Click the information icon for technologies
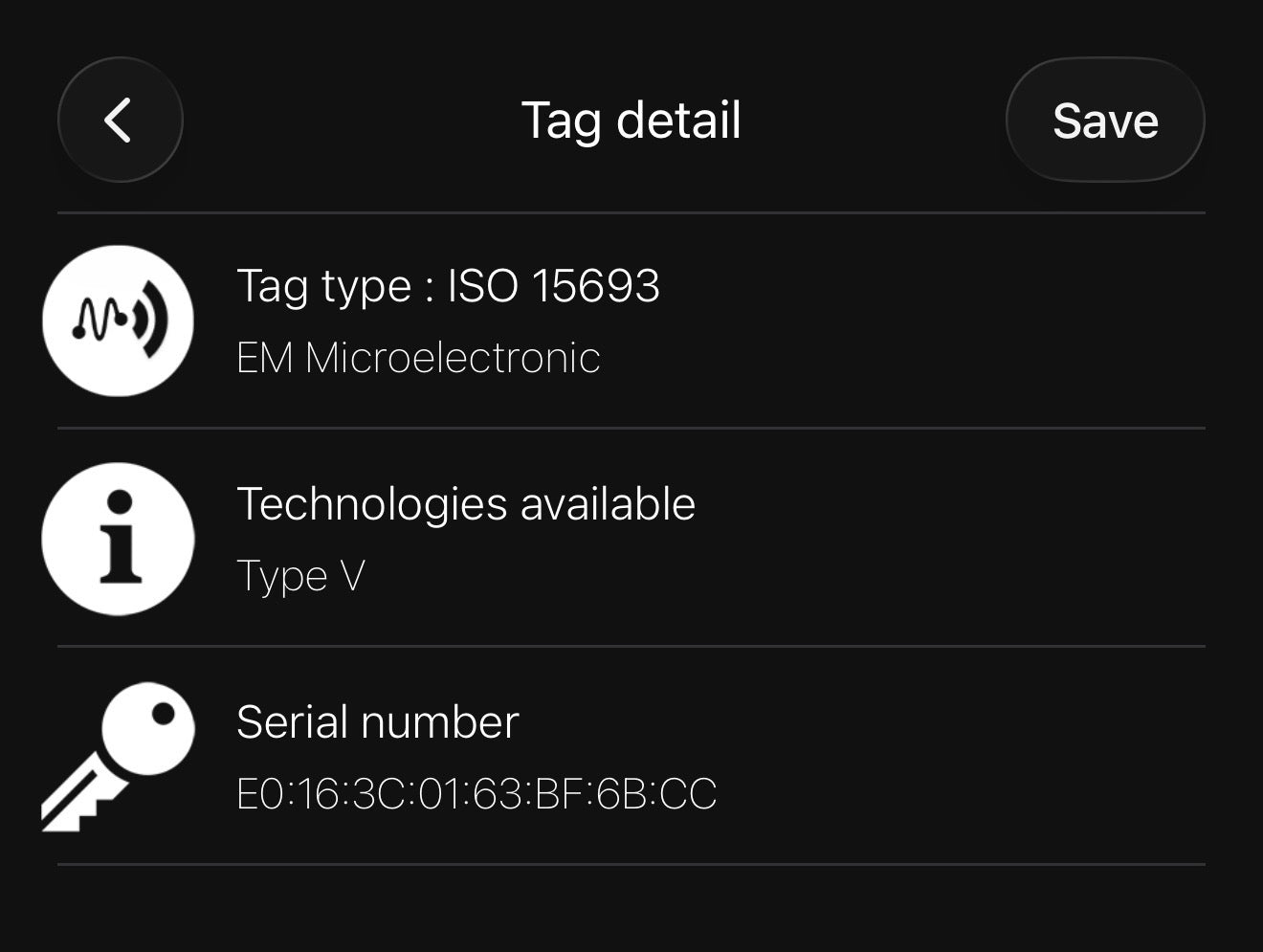The height and width of the screenshot is (952, 1263). [119, 539]
